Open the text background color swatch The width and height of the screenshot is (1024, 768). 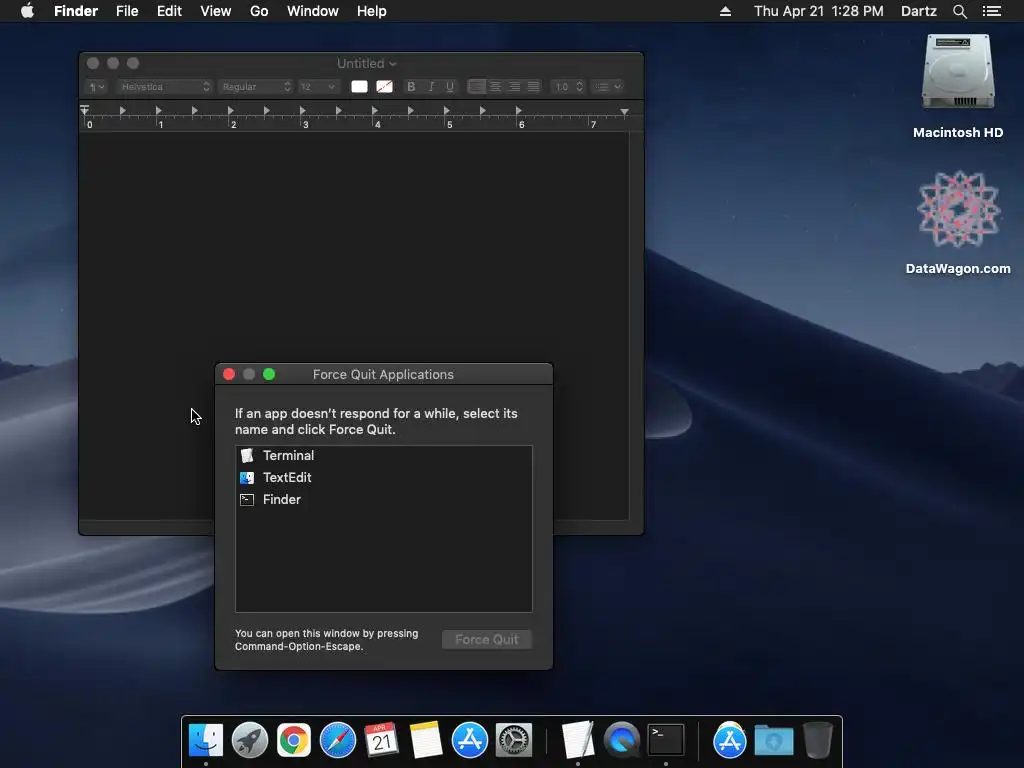tap(385, 86)
